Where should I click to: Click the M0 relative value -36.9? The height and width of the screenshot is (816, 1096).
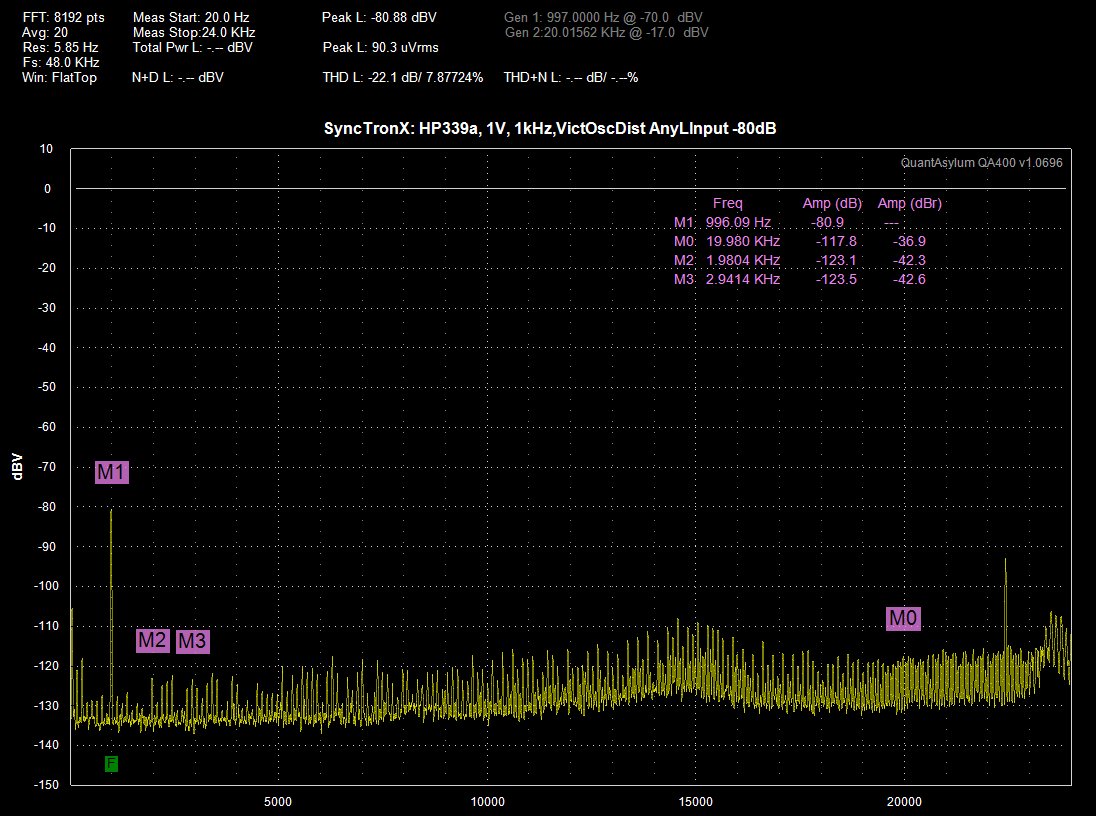(x=909, y=241)
